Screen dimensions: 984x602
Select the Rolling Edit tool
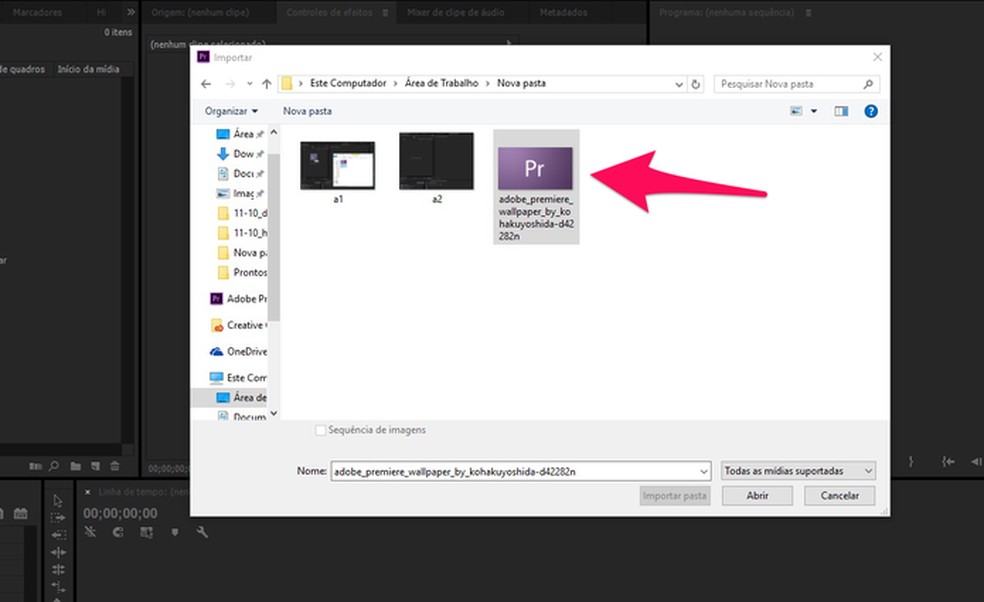tap(58, 569)
